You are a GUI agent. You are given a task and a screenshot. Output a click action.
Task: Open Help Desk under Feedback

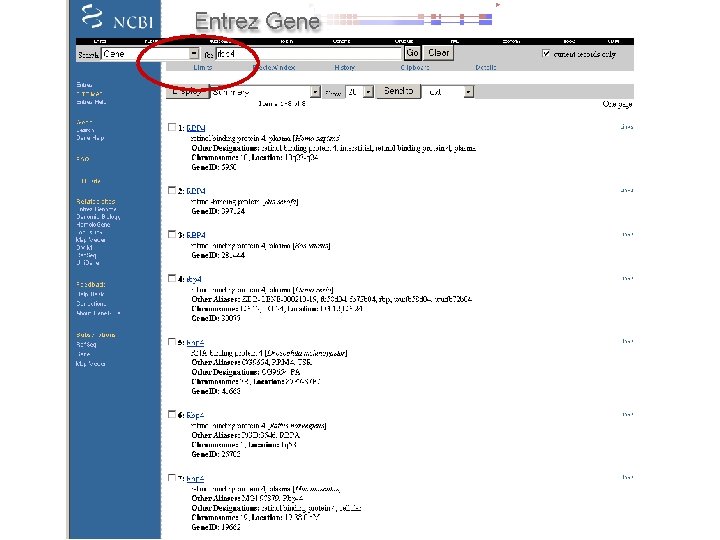pyautogui.click(x=91, y=294)
